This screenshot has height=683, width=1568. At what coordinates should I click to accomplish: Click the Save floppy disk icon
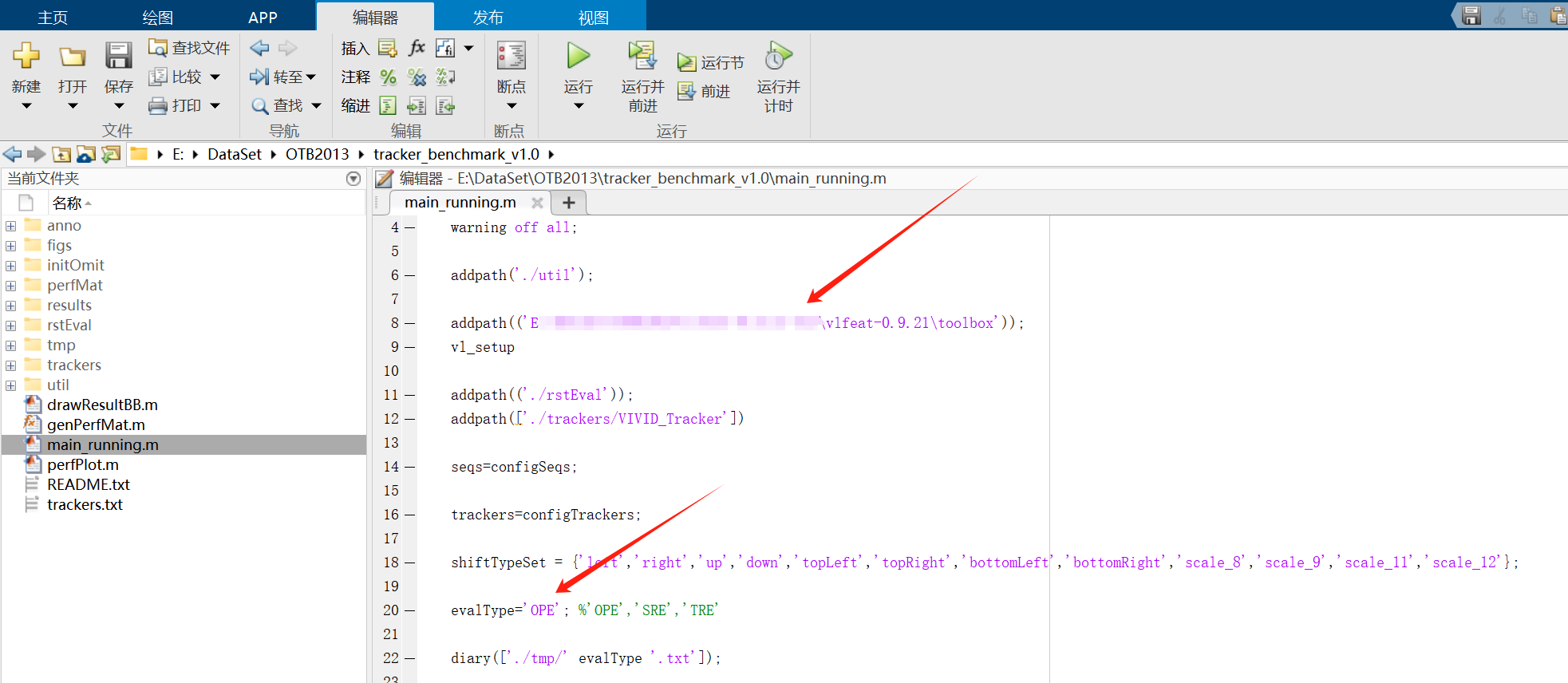[x=118, y=55]
